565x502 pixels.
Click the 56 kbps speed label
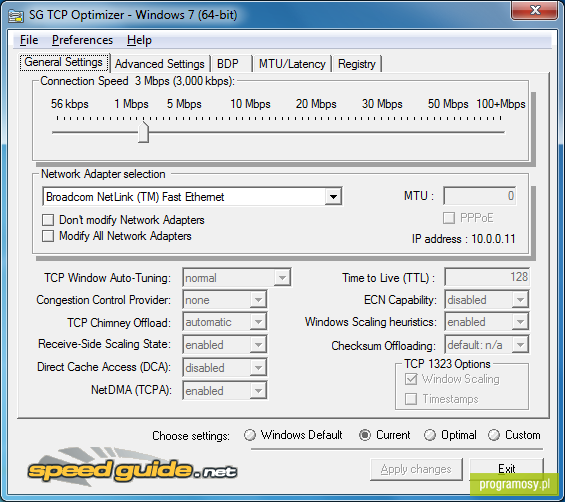[x=70, y=104]
